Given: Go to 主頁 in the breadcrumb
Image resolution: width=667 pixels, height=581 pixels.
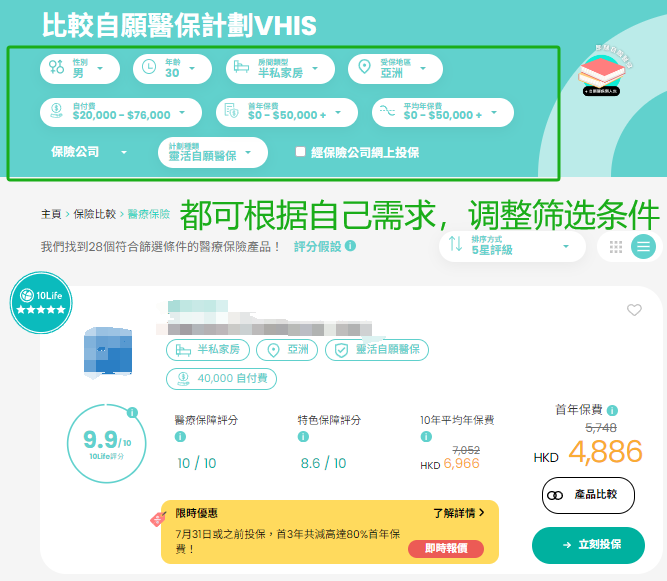Looking at the screenshot, I should [51, 214].
